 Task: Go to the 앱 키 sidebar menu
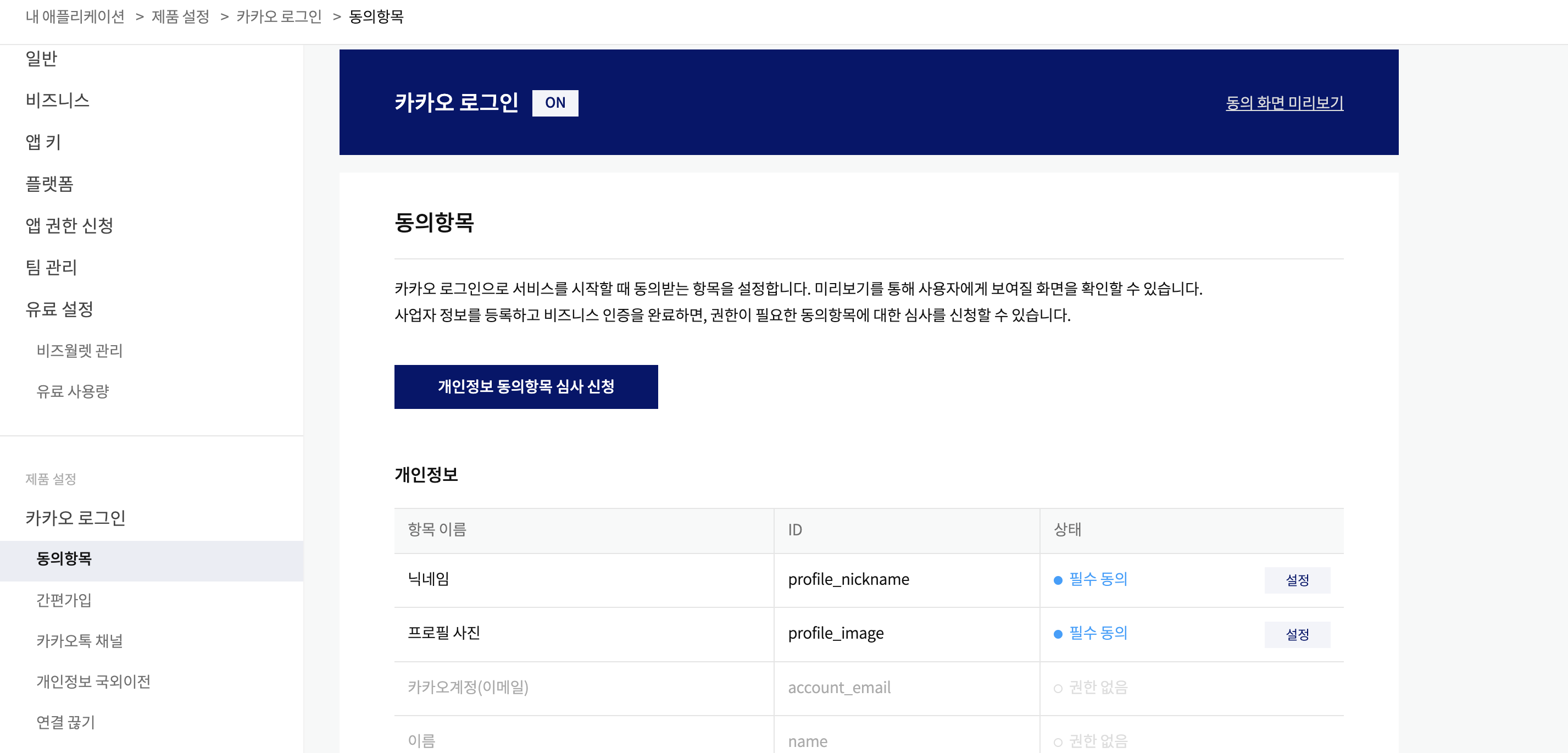(x=43, y=142)
